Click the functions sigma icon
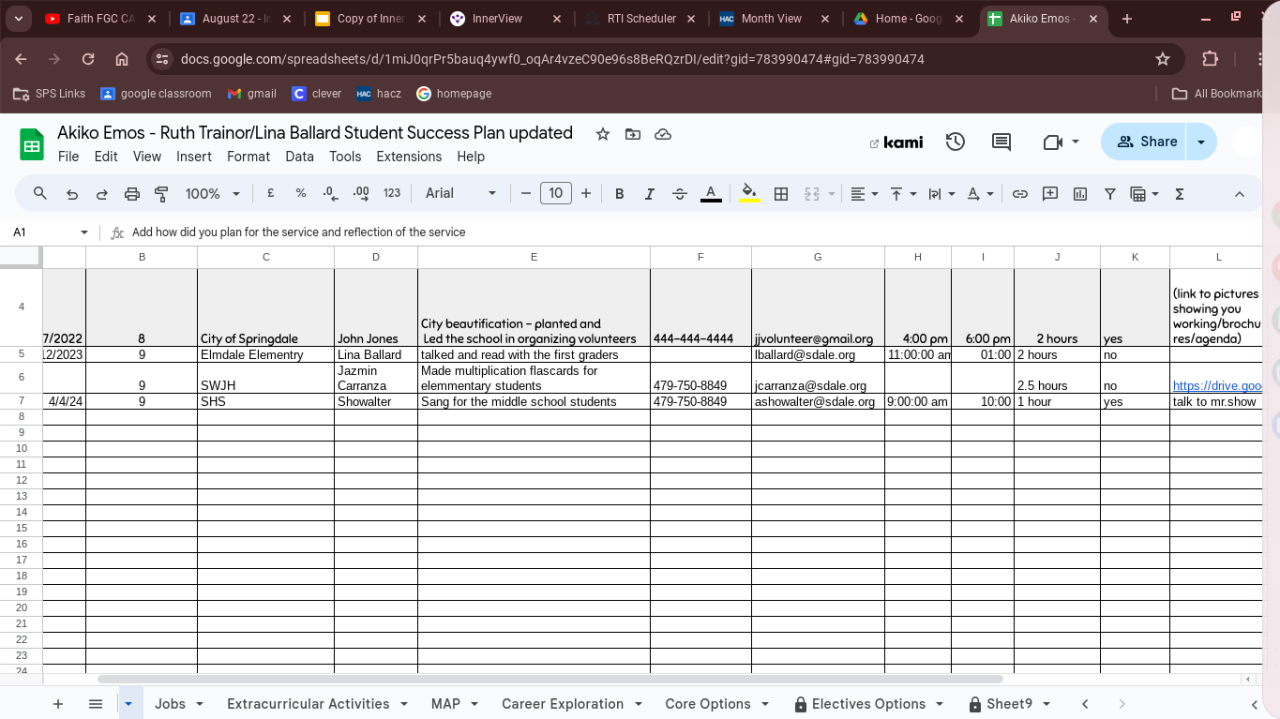 [x=1179, y=194]
